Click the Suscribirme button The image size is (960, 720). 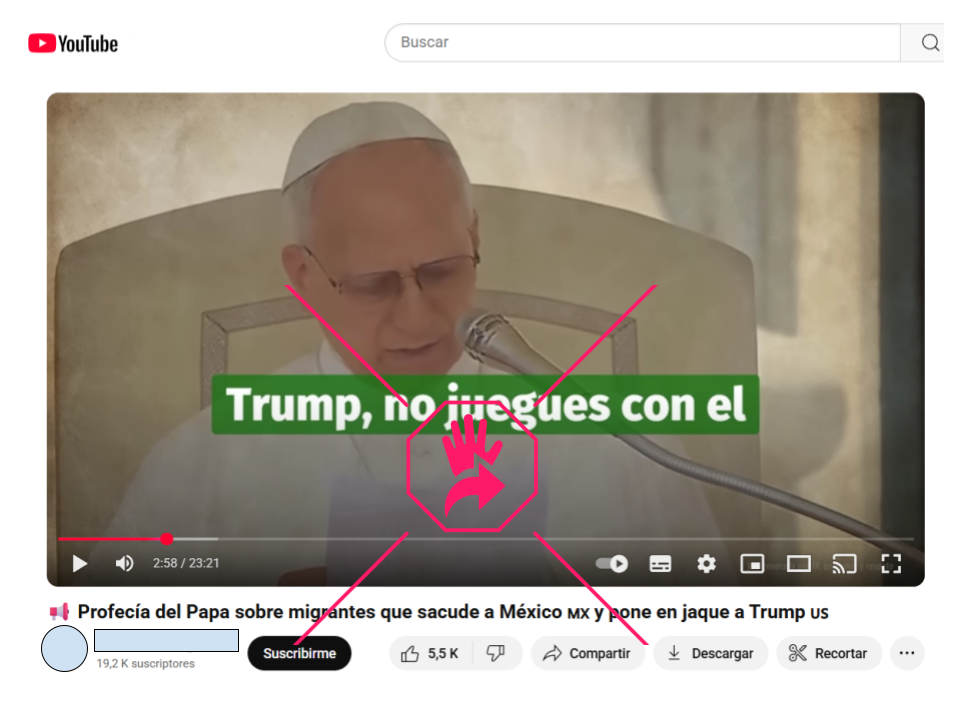coord(299,653)
